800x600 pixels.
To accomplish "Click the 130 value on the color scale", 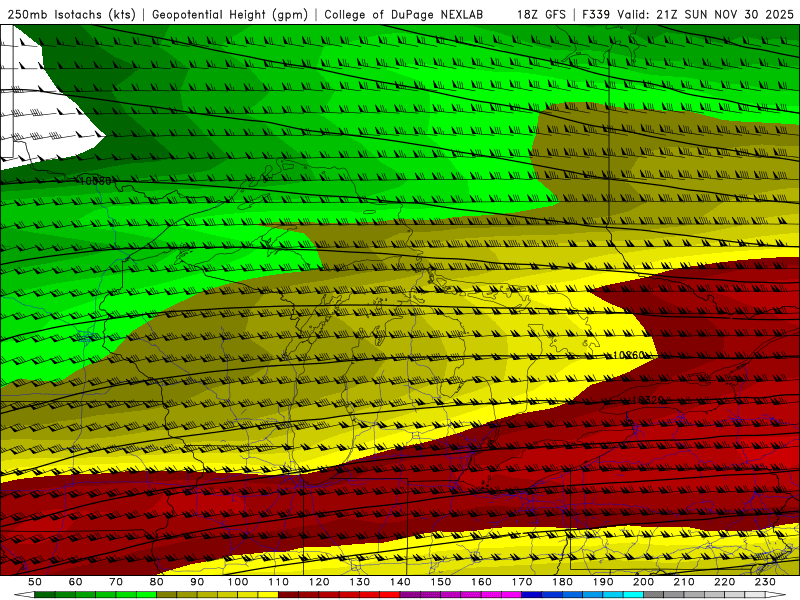I will tap(360, 582).
